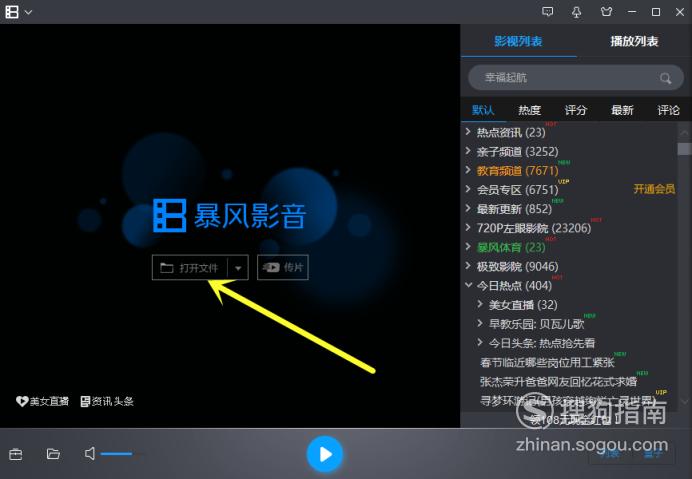The height and width of the screenshot is (479, 692).
Task: Sort list by 评论
Action: 668,110
